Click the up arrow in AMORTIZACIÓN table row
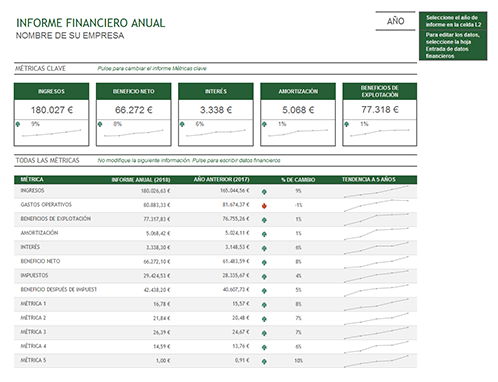 (264, 234)
